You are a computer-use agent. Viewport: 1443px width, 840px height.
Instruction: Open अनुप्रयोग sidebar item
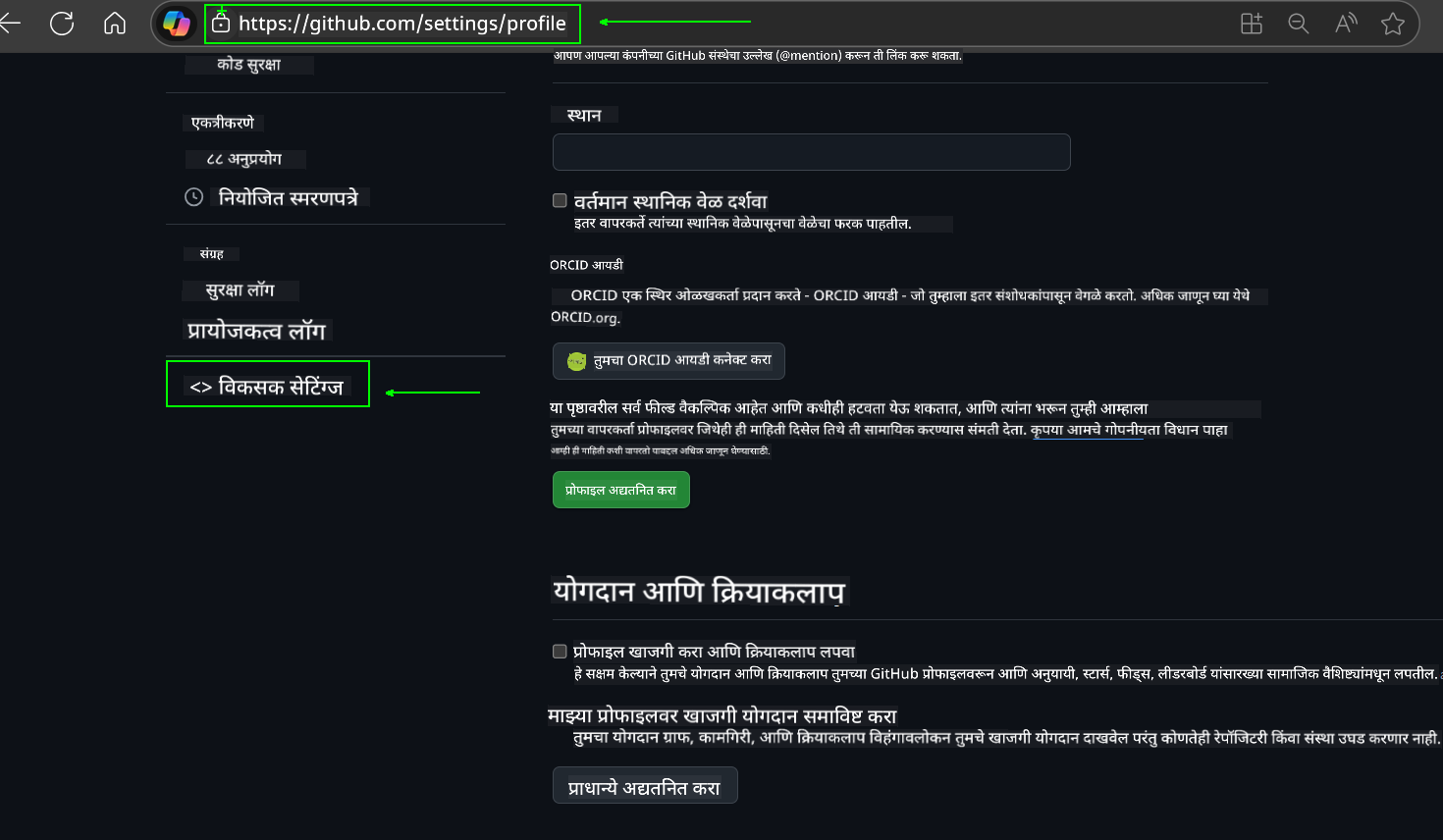point(243,159)
